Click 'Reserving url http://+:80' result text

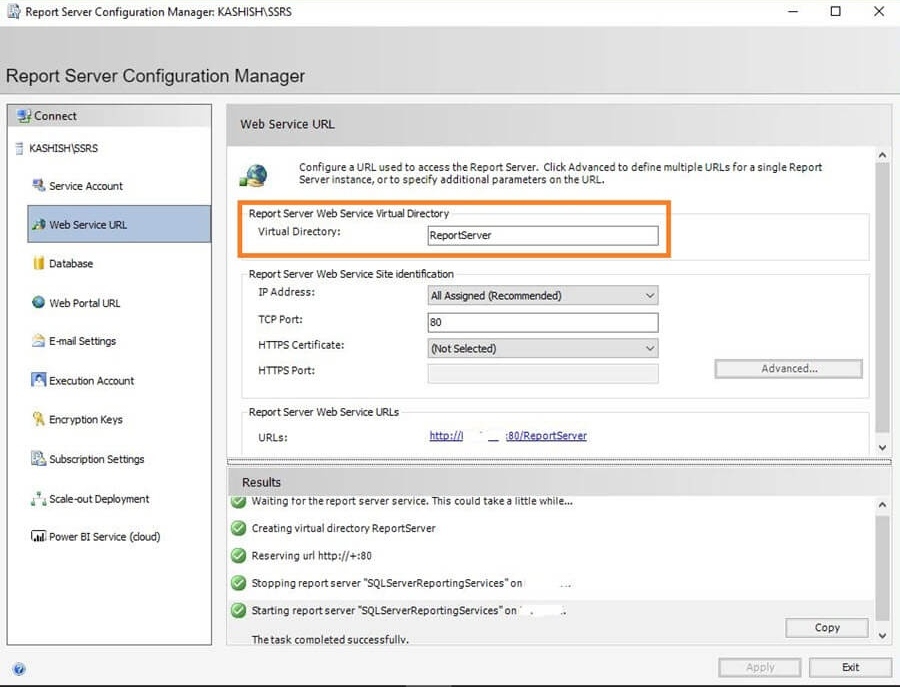tap(311, 556)
